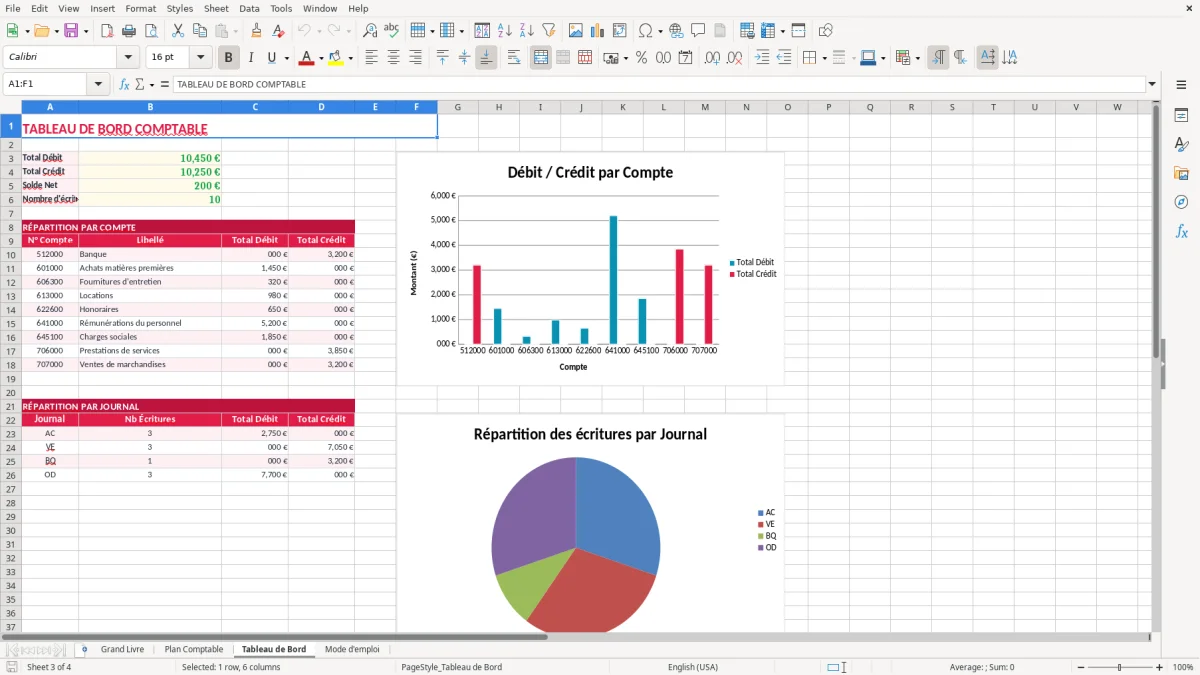Open the underline style dropdown arrow
This screenshot has height=675, width=1200.
tap(287, 58)
